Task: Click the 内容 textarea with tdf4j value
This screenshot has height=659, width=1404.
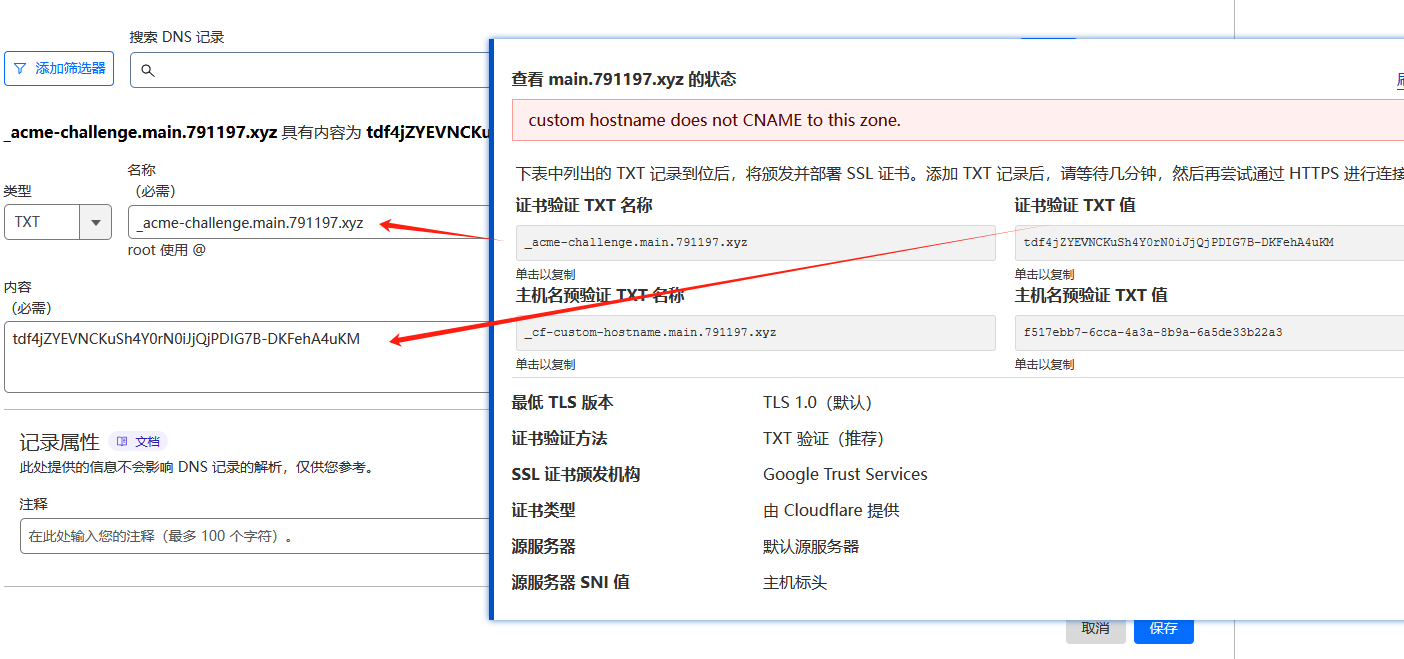Action: tap(247, 357)
